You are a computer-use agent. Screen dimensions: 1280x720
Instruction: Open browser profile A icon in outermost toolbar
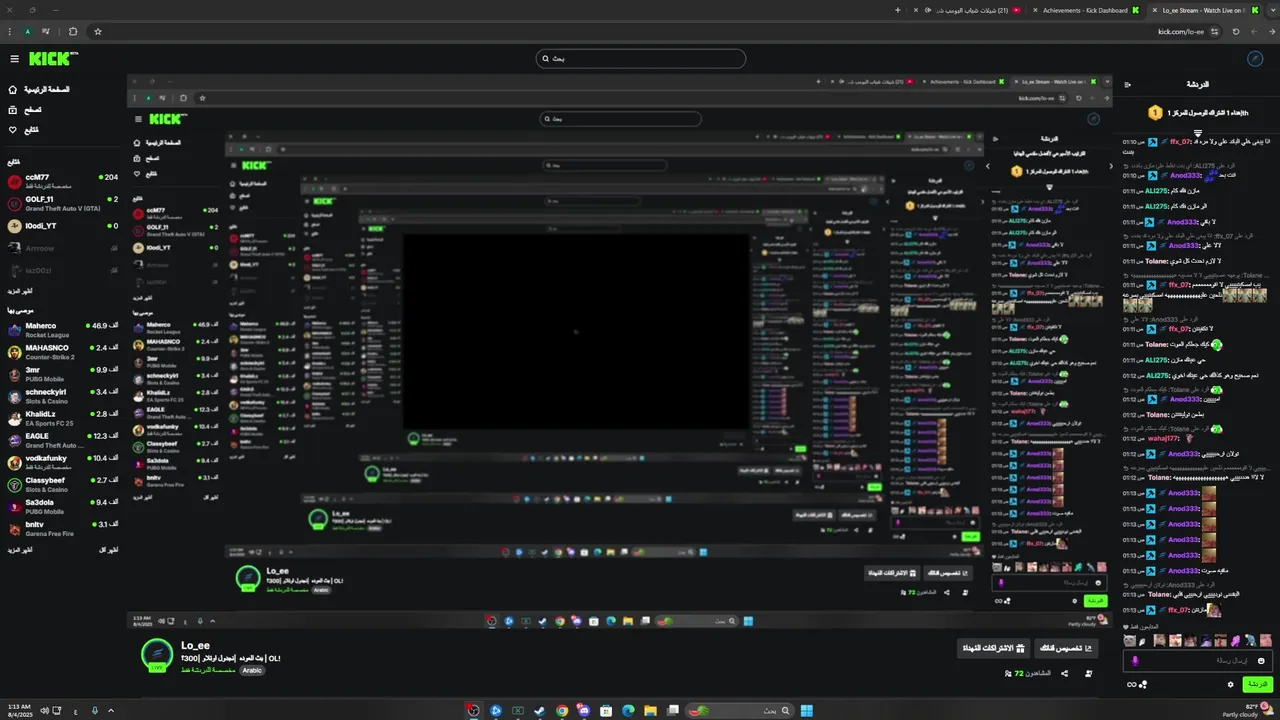click(28, 31)
